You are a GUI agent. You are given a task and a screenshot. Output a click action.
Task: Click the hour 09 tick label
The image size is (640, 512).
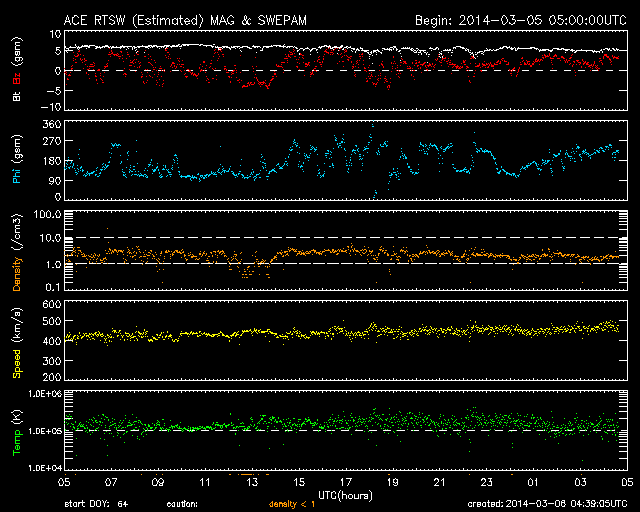[158, 482]
